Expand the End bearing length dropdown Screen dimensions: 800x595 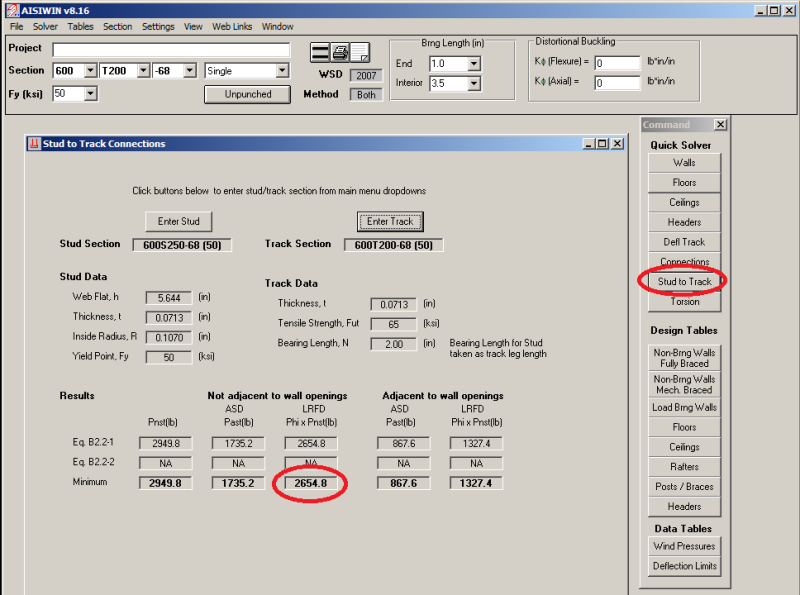pos(474,64)
